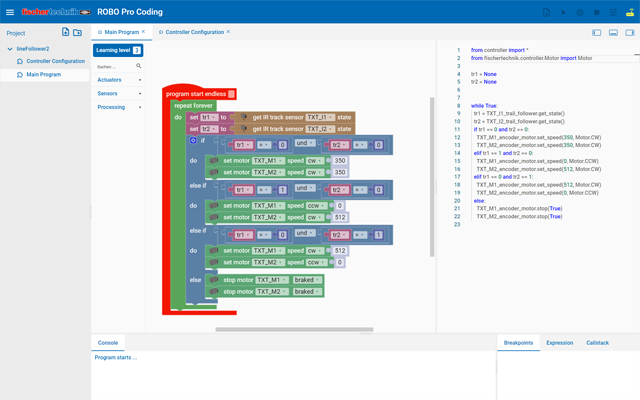
Task: Expand the Processing block category
Action: [119, 107]
